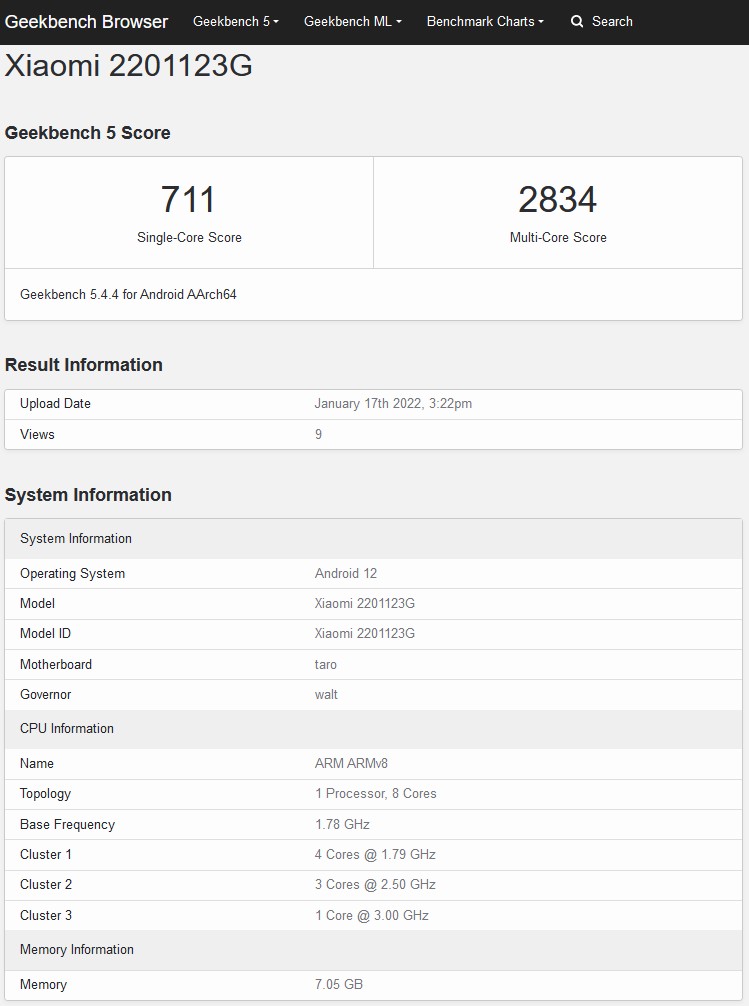Select the Upload Date label

[55, 404]
